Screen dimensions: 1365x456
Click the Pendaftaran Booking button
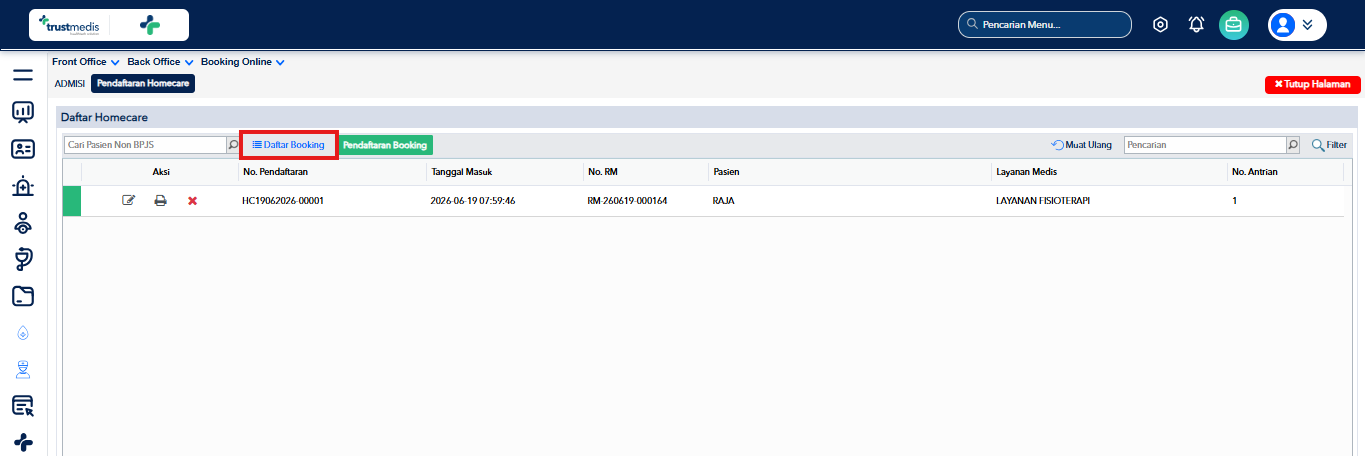point(385,145)
